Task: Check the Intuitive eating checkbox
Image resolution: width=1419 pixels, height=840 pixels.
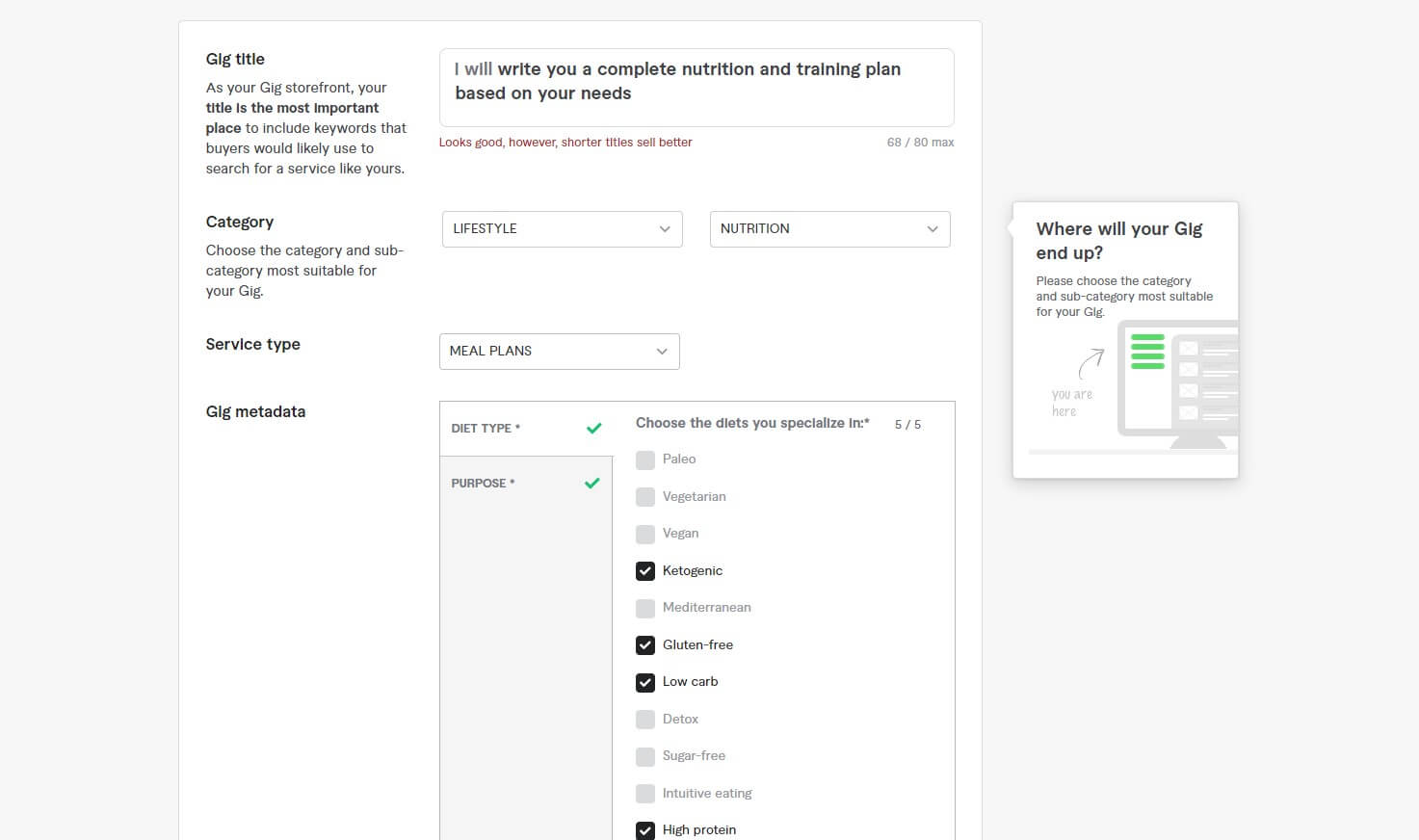Action: pos(645,794)
